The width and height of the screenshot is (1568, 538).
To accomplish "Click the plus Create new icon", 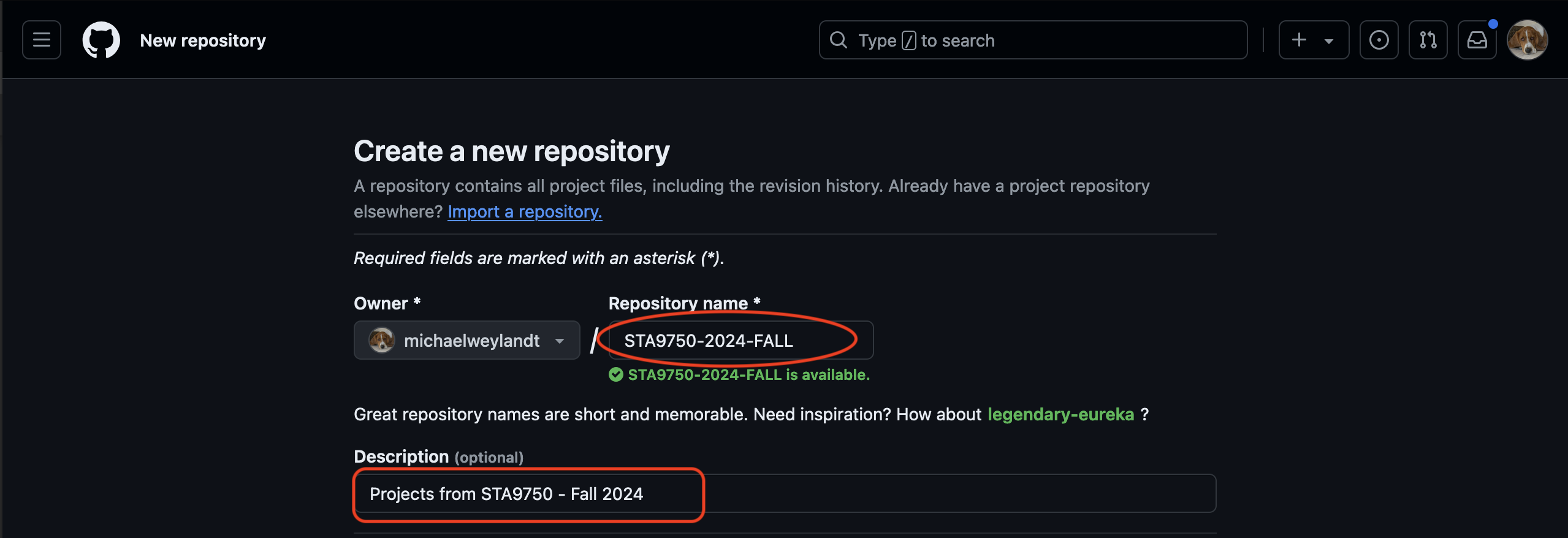I will point(1299,40).
